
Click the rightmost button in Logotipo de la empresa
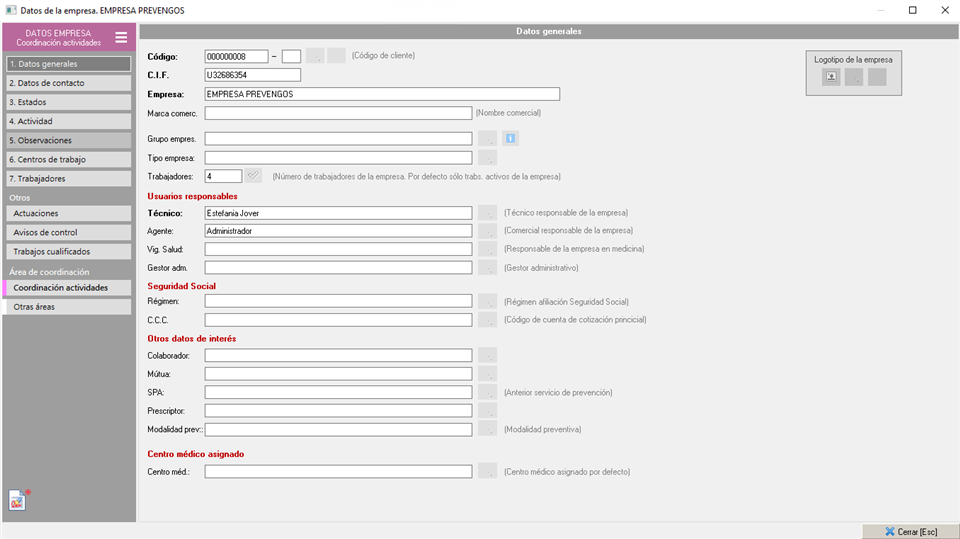tap(877, 78)
